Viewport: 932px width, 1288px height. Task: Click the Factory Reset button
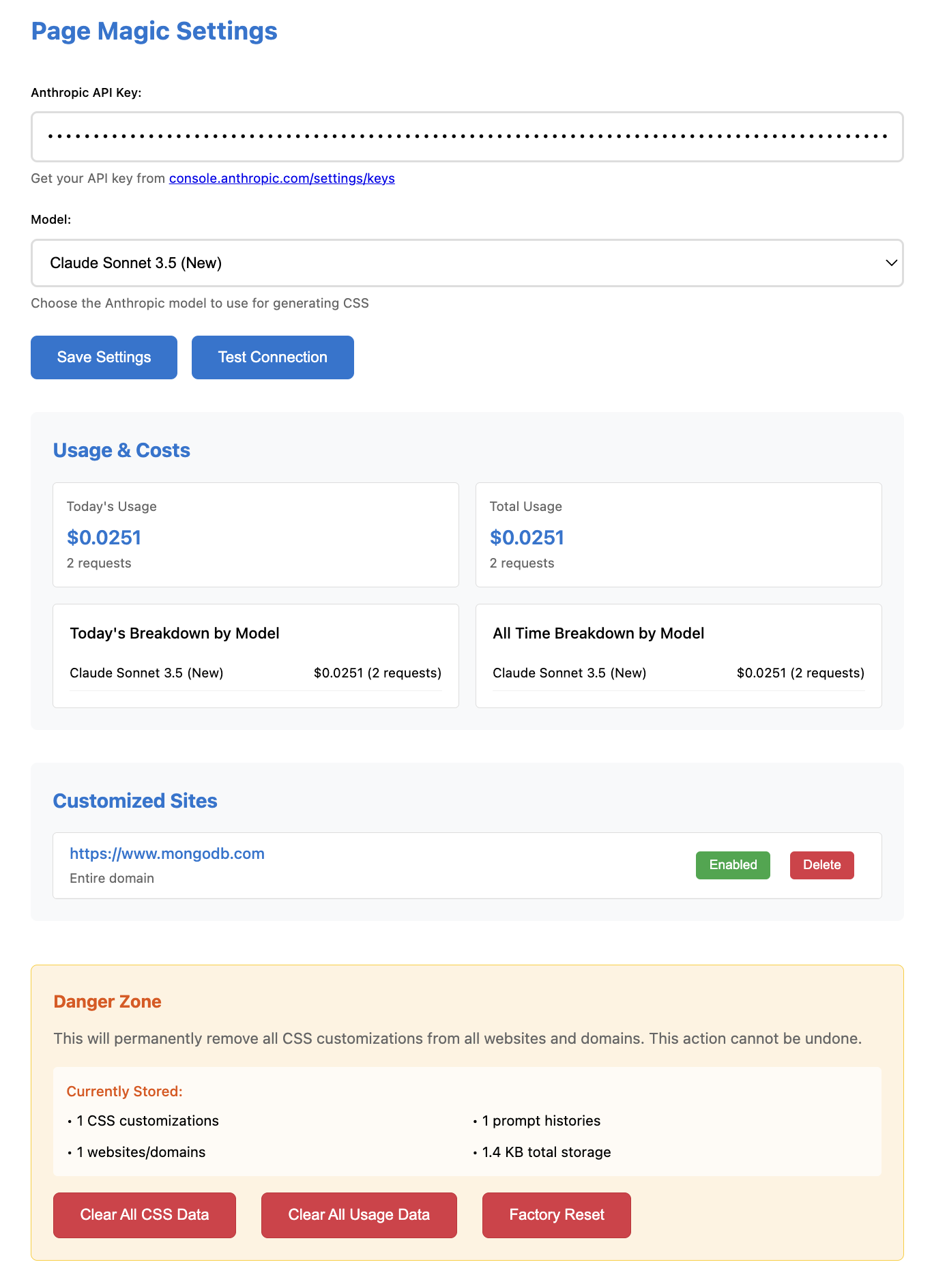557,1215
